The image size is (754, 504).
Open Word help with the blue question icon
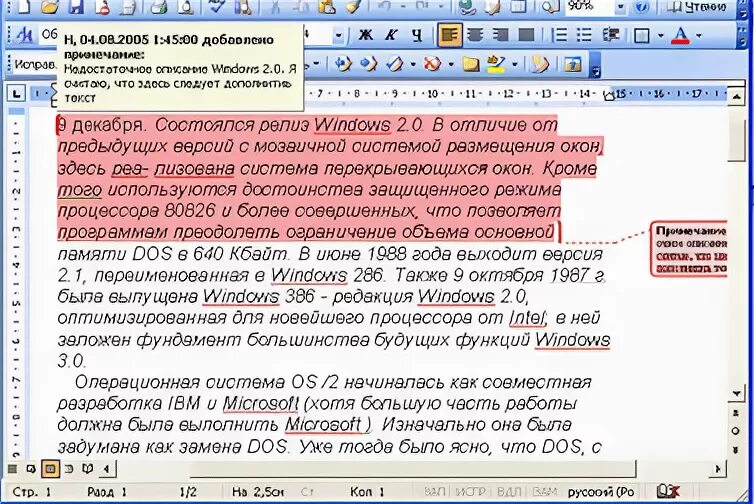pyautogui.click(x=642, y=7)
